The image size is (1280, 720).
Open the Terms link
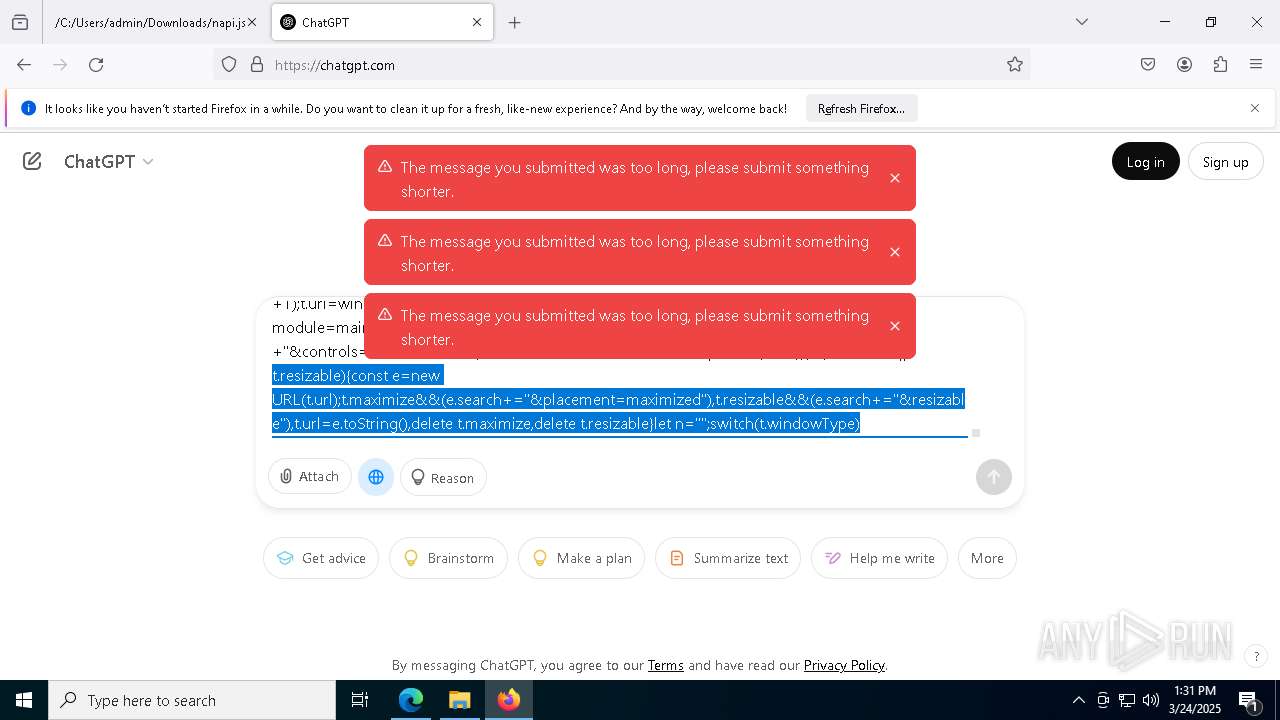[x=665, y=665]
